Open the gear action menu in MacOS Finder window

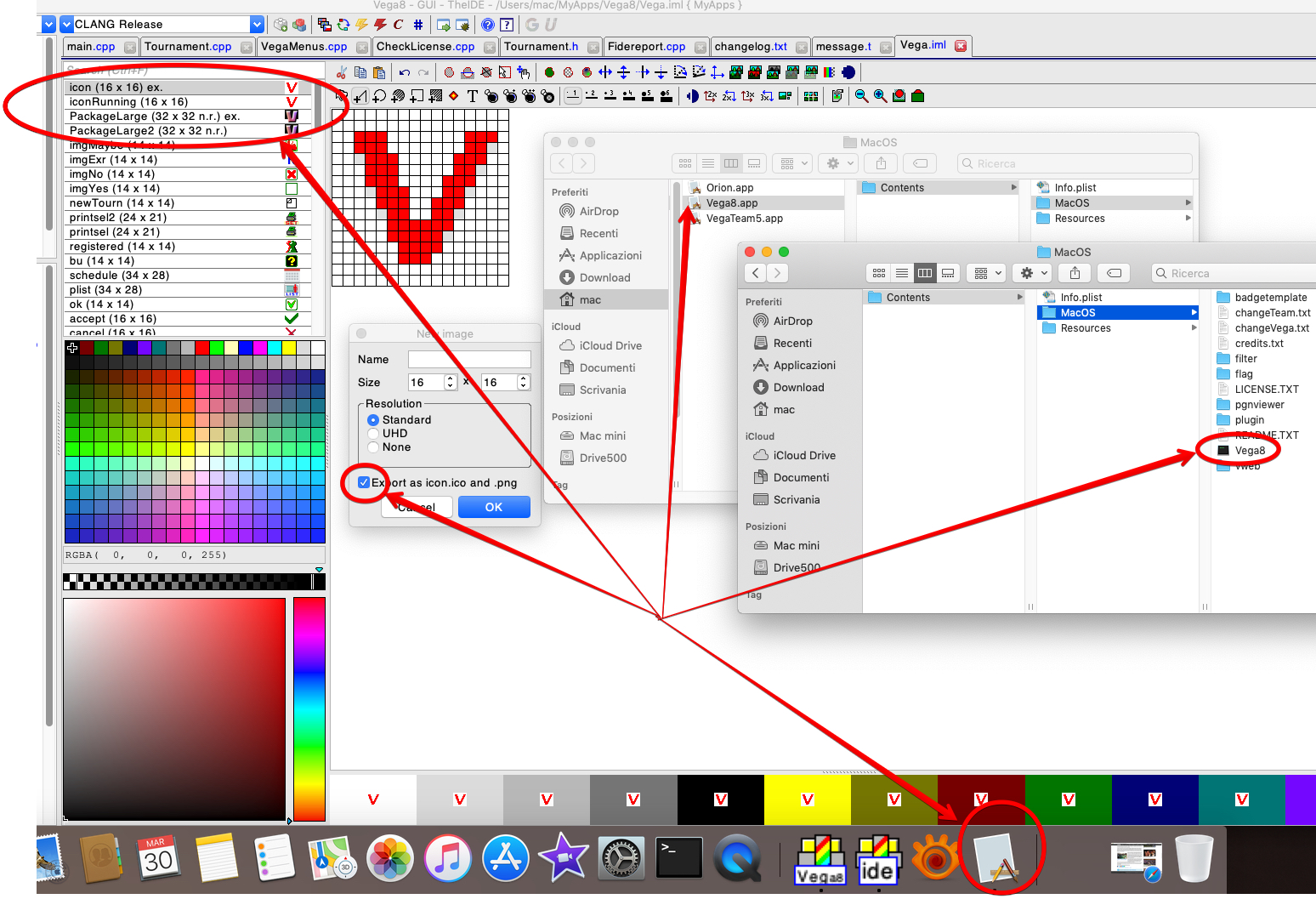pyautogui.click(x=1033, y=273)
